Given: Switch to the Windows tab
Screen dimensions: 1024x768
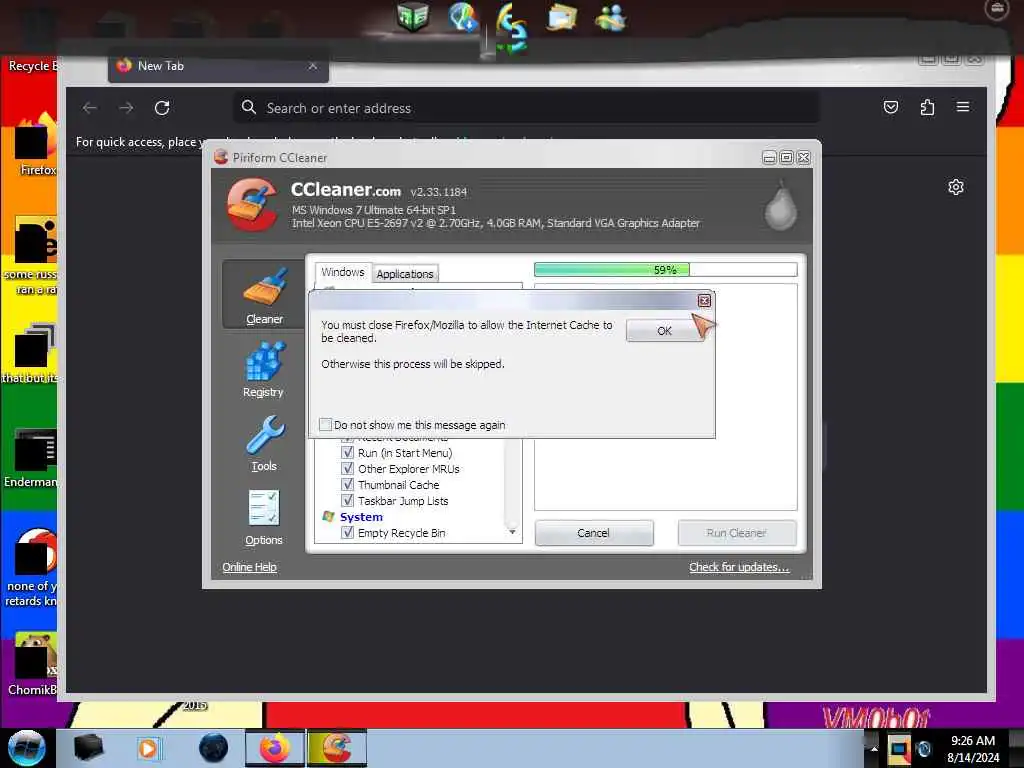Looking at the screenshot, I should pyautogui.click(x=343, y=272).
